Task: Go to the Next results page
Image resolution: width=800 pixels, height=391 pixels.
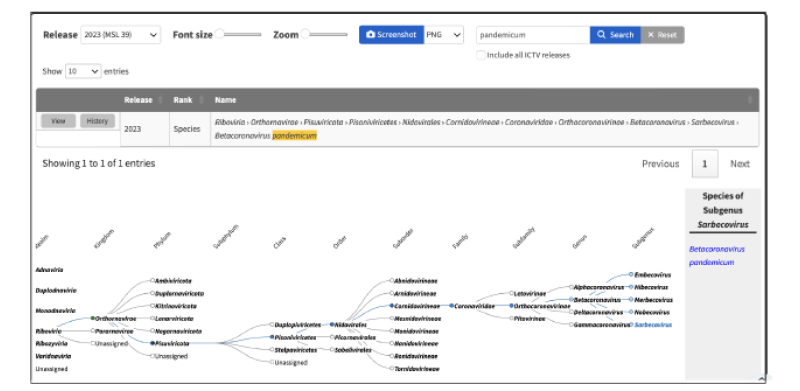Action: click(739, 164)
